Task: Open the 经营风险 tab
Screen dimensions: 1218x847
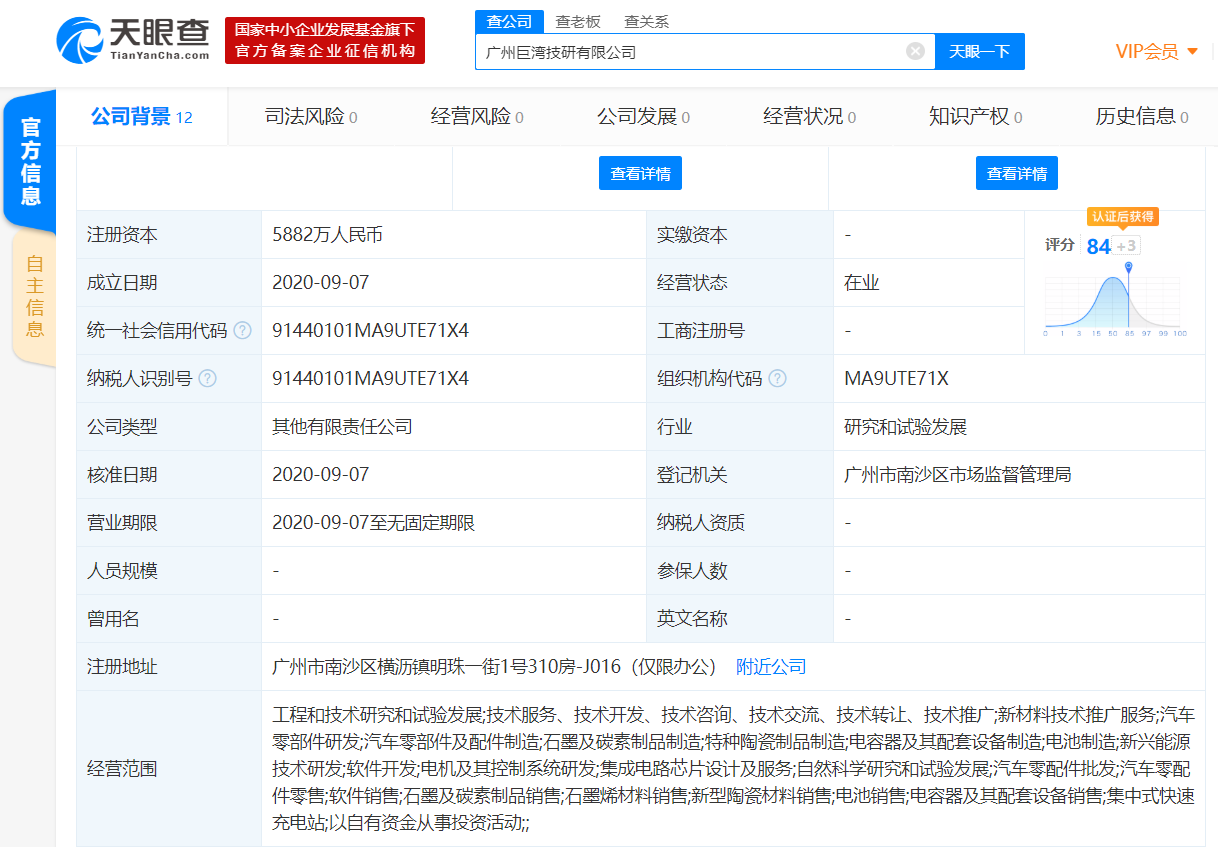Action: (477, 117)
